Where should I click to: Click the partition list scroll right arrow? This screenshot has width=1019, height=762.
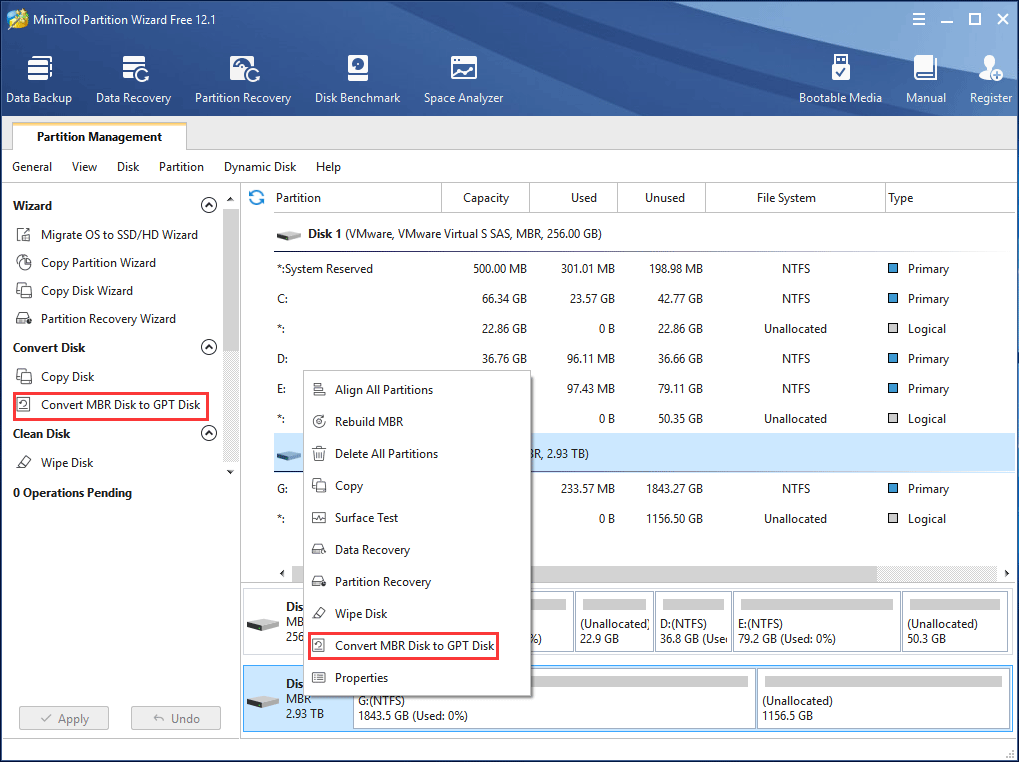(x=1007, y=573)
